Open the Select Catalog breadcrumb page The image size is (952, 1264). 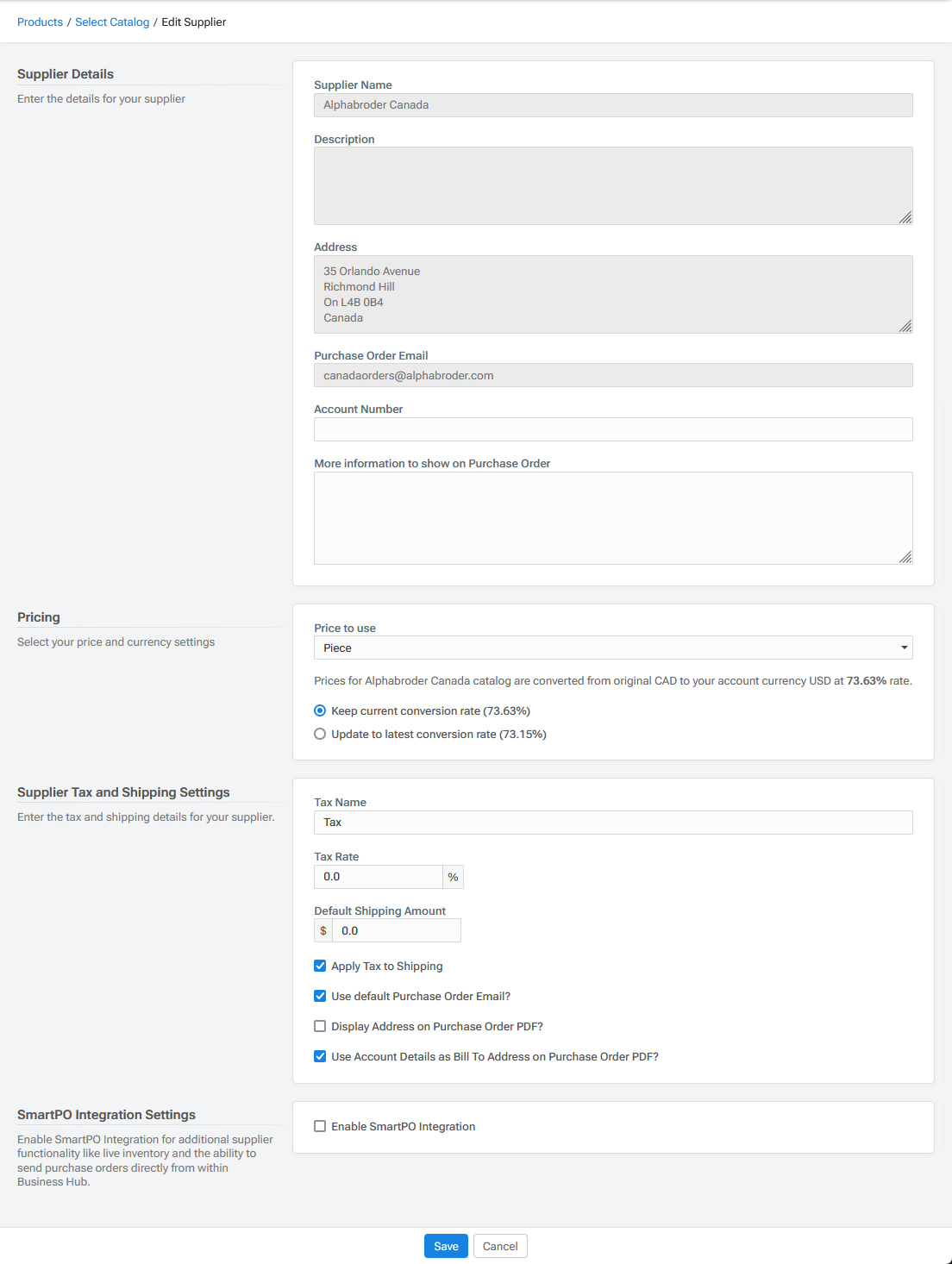112,22
